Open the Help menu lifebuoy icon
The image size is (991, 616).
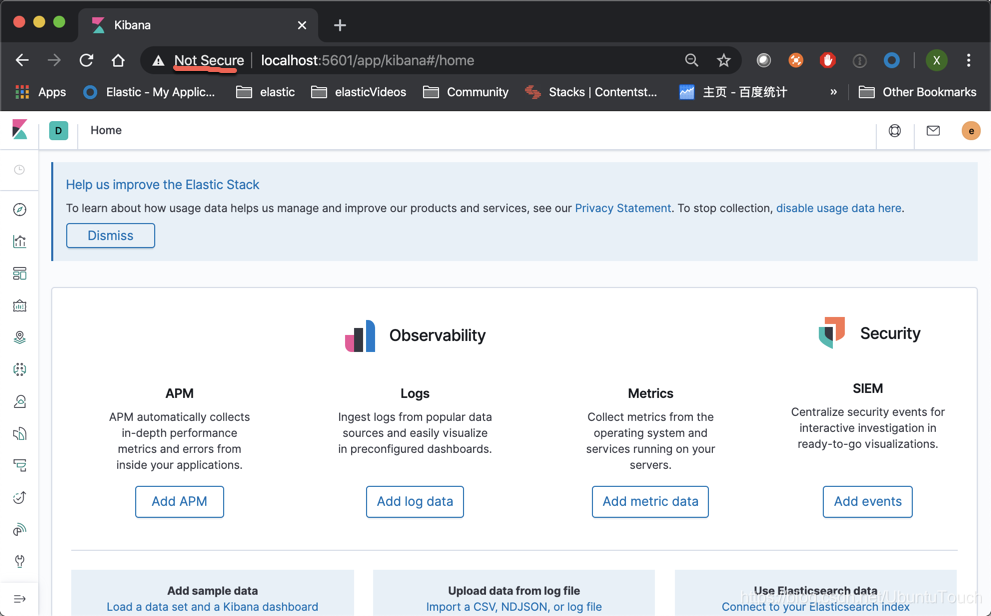coord(895,131)
